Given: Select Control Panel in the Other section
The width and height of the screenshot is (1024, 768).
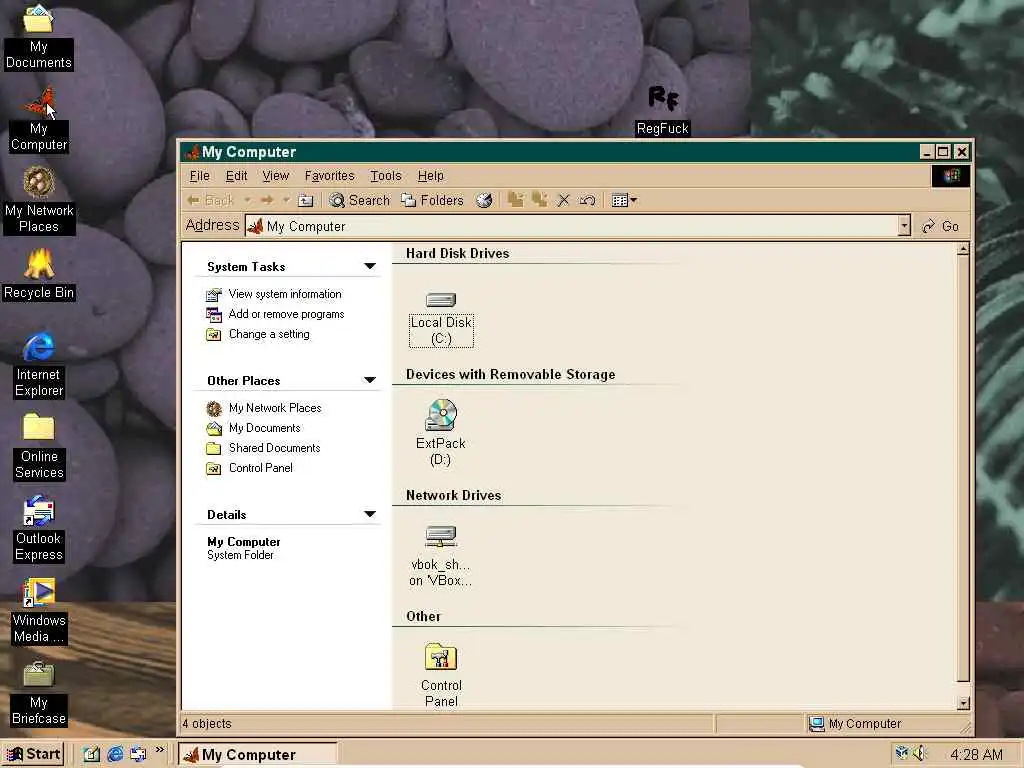Looking at the screenshot, I should click(x=441, y=675).
